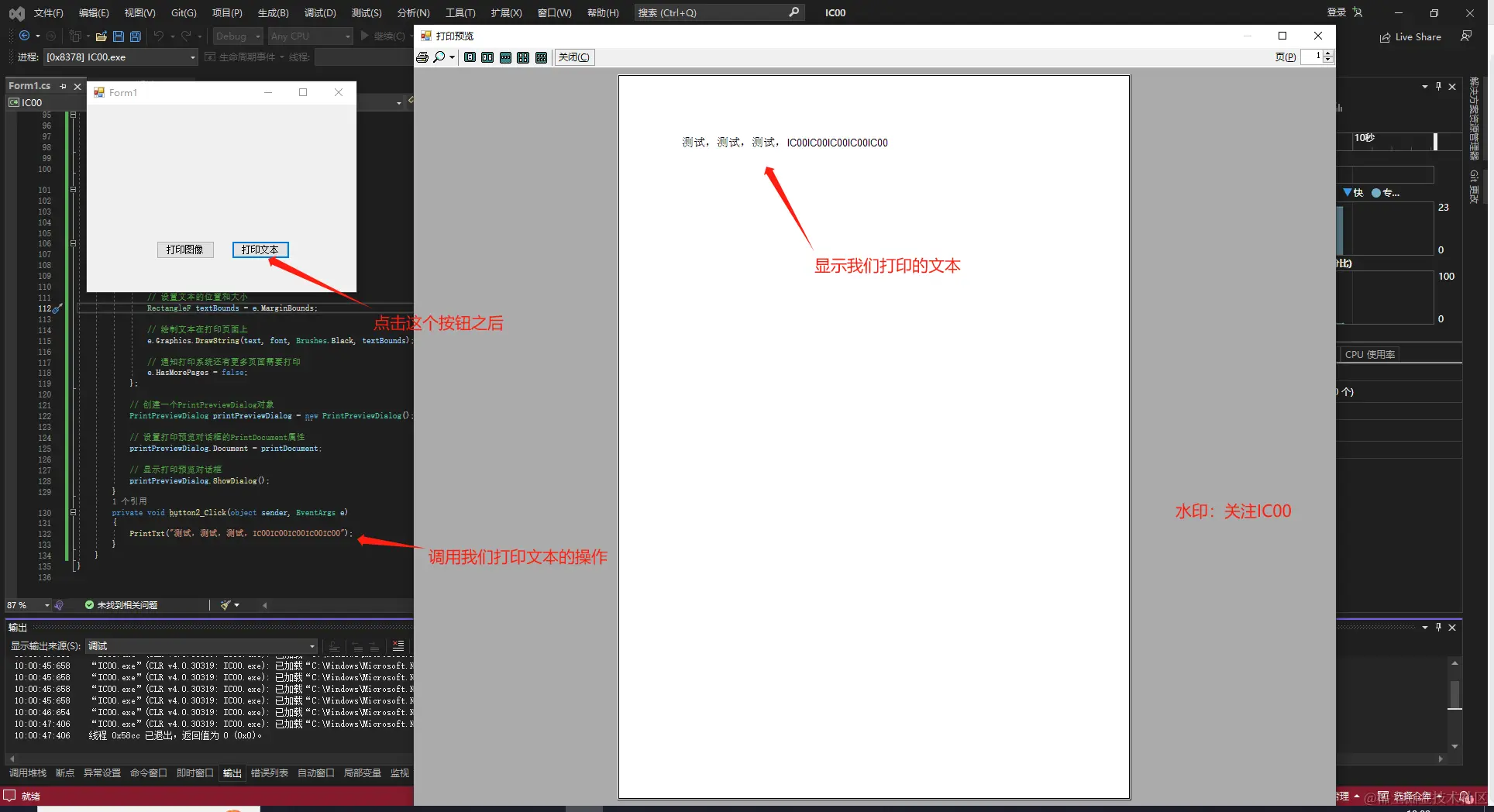Image resolution: width=1494 pixels, height=812 pixels.
Task: Click the 打印文本 button in Form1
Action: (260, 249)
